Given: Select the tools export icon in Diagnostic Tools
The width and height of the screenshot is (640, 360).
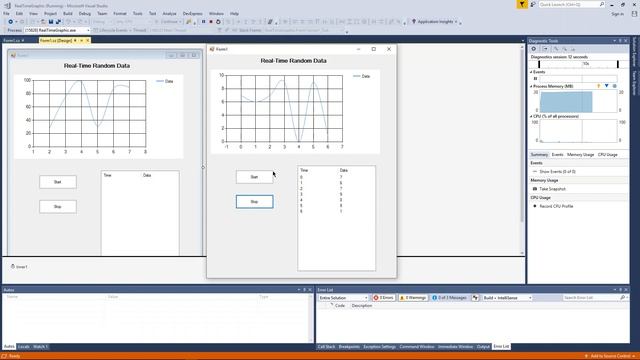Looking at the screenshot, I should pos(545,49).
